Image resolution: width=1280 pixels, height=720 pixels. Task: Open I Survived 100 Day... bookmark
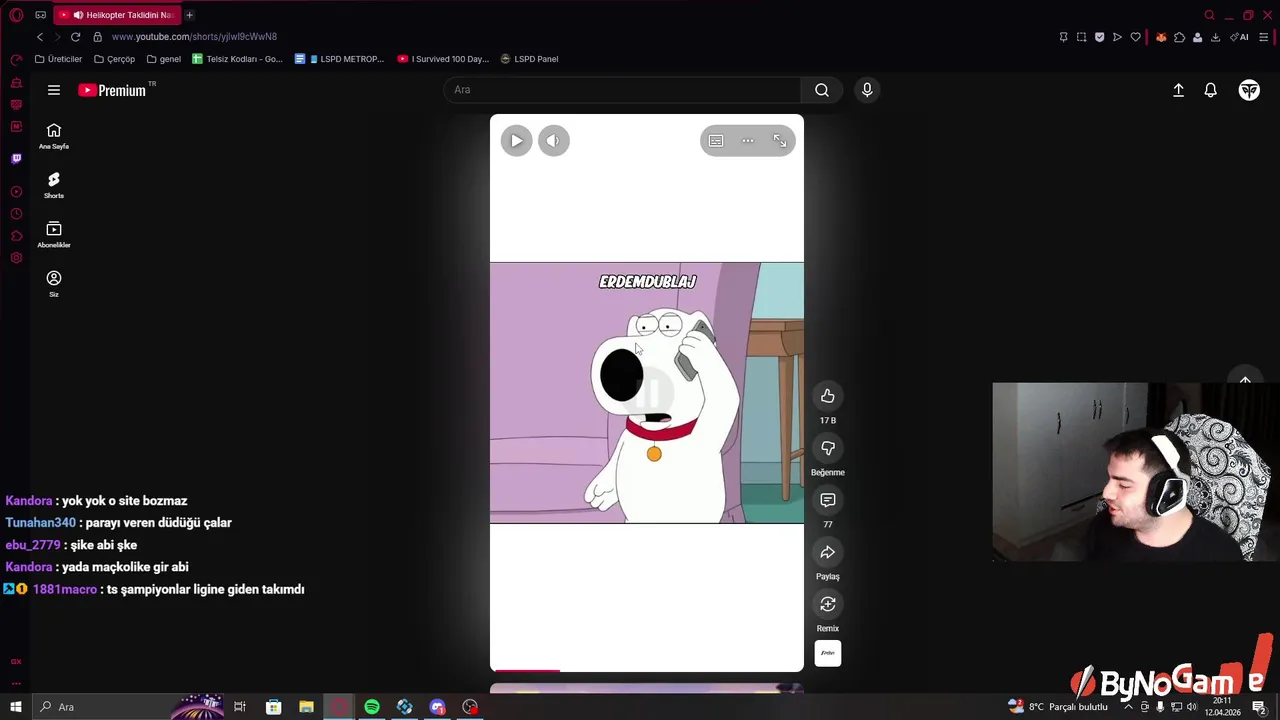pyautogui.click(x=443, y=59)
